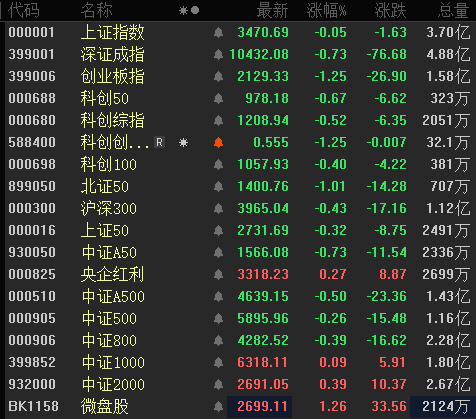Click the alert bell for 科创100

coord(218,165)
